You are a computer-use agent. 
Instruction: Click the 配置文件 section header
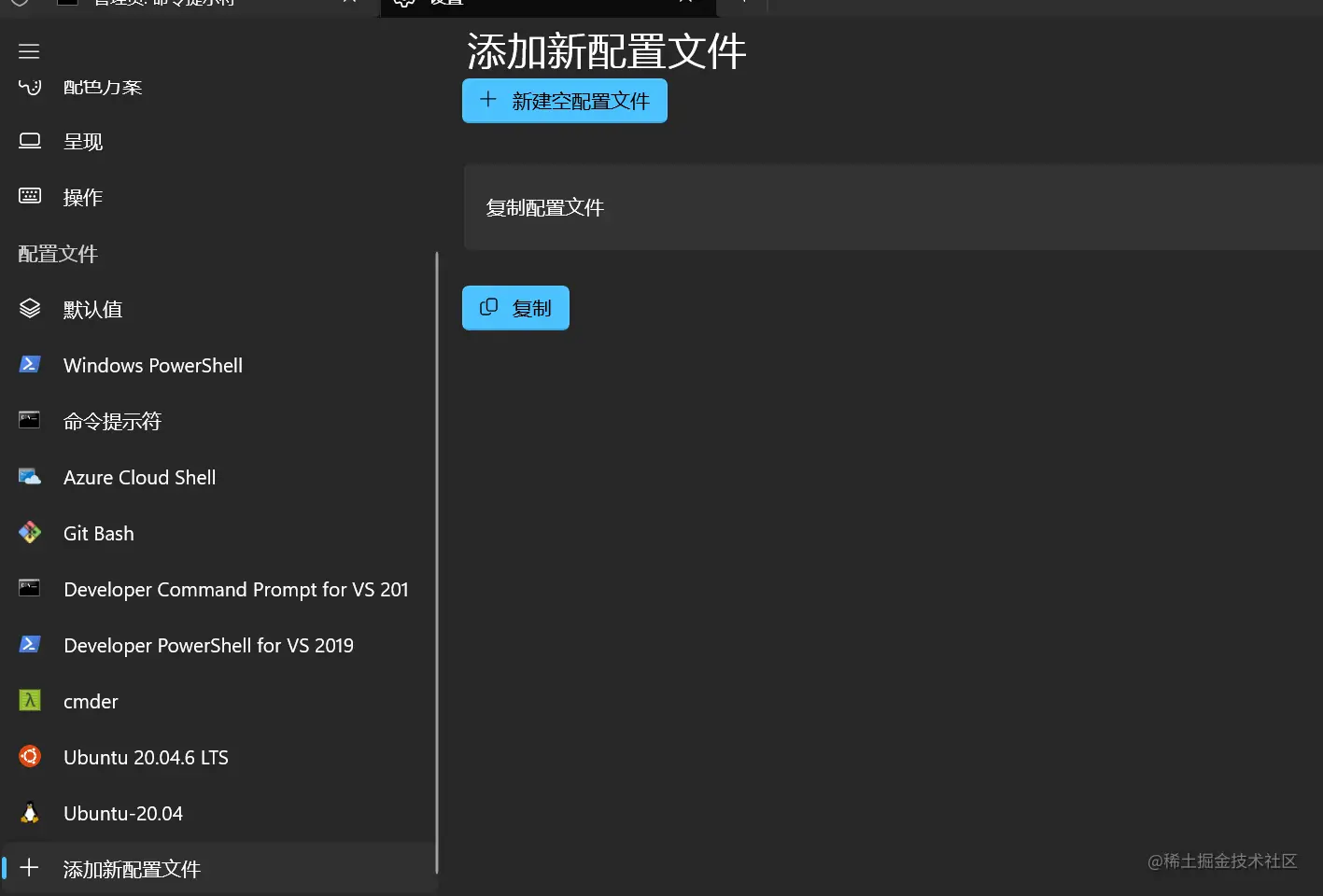click(x=58, y=254)
